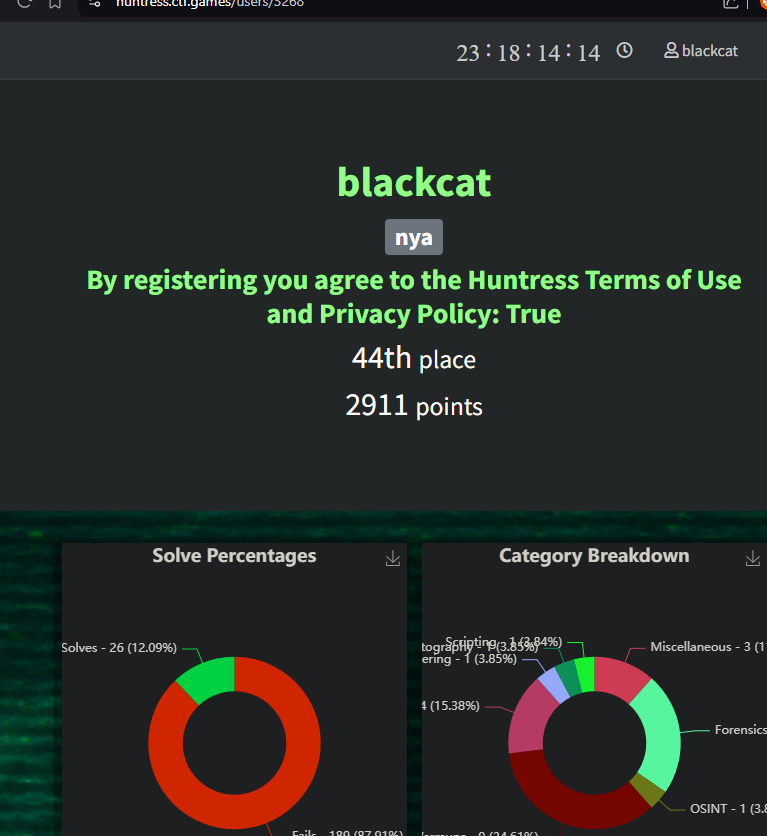Click the lavender blue donut segment
Viewport: 767px width, 836px height.
555,687
